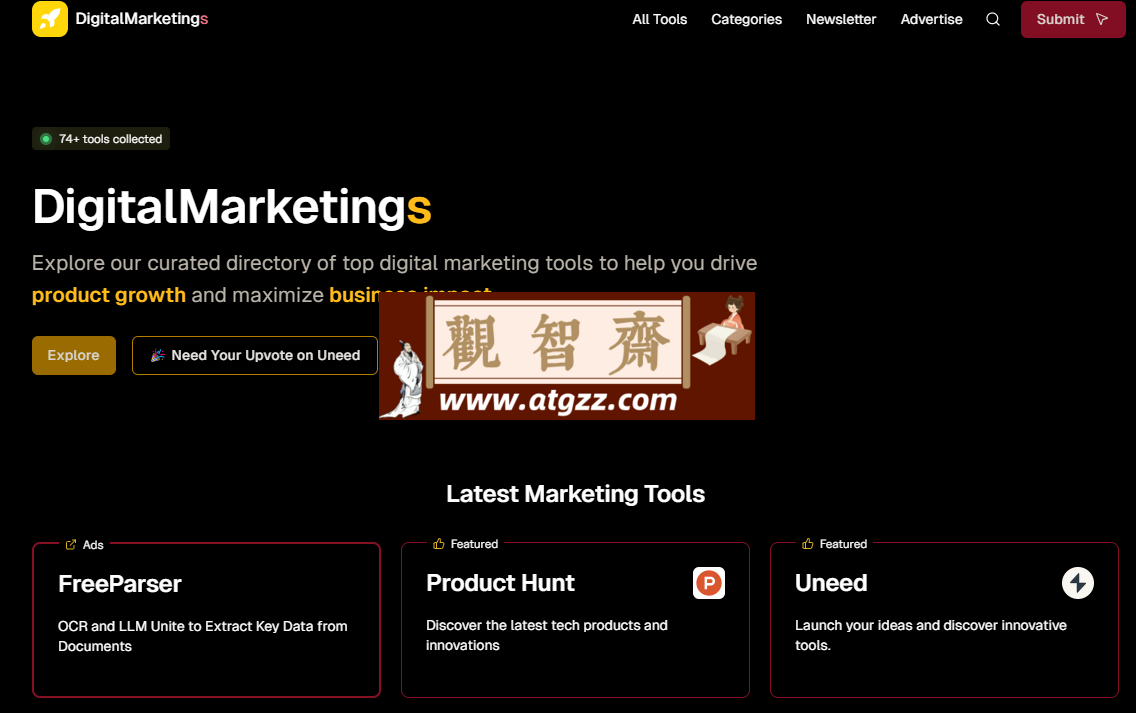Image resolution: width=1136 pixels, height=713 pixels.
Task: Click Need Your Upvote on Uneed button
Action: [x=254, y=355]
